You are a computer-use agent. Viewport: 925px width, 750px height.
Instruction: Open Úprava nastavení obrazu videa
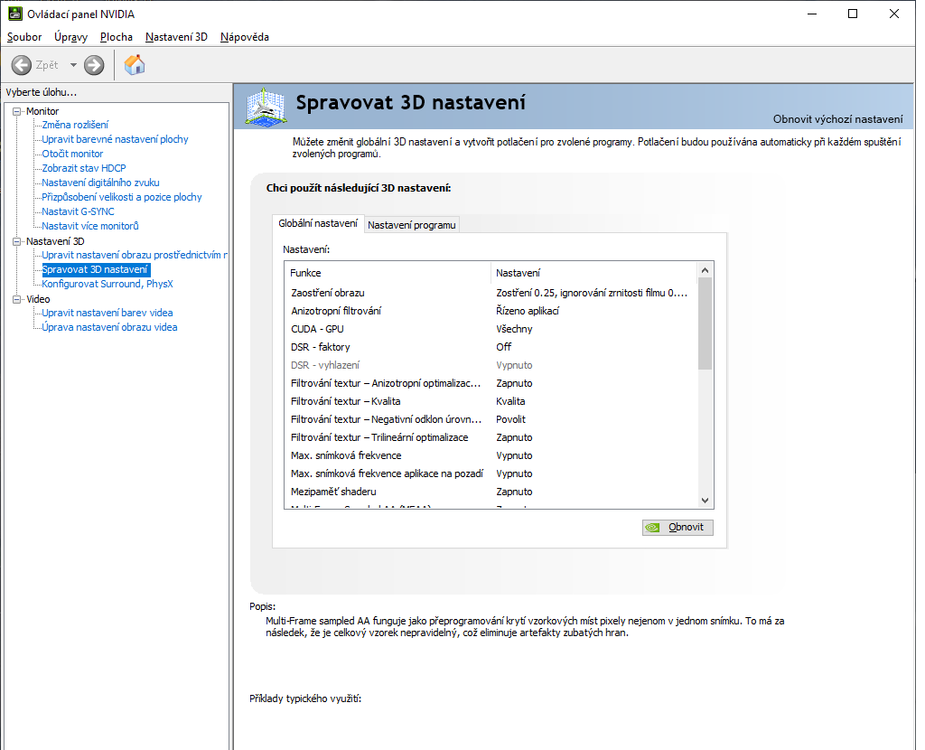(x=109, y=327)
